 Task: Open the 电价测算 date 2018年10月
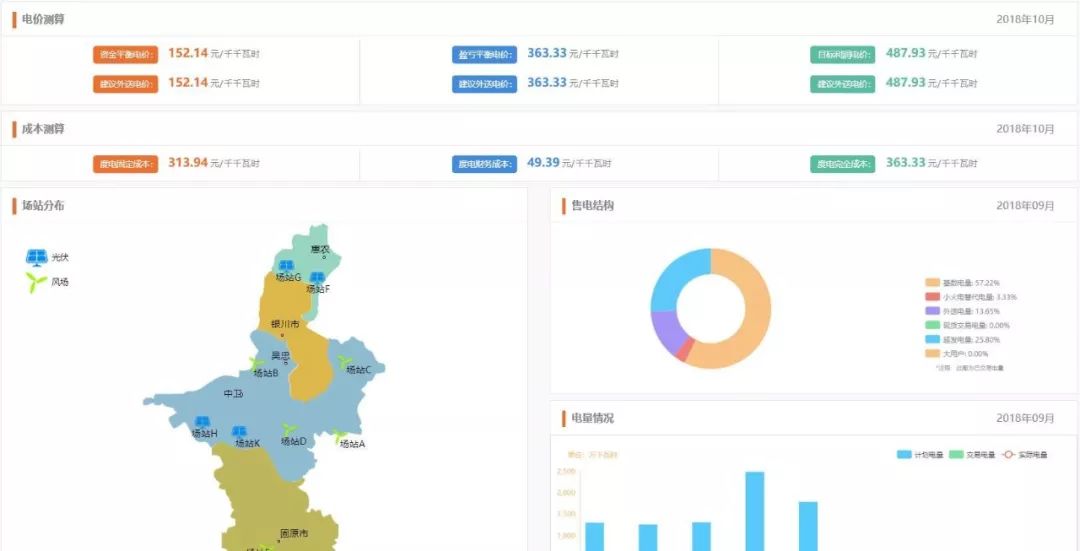1025,19
